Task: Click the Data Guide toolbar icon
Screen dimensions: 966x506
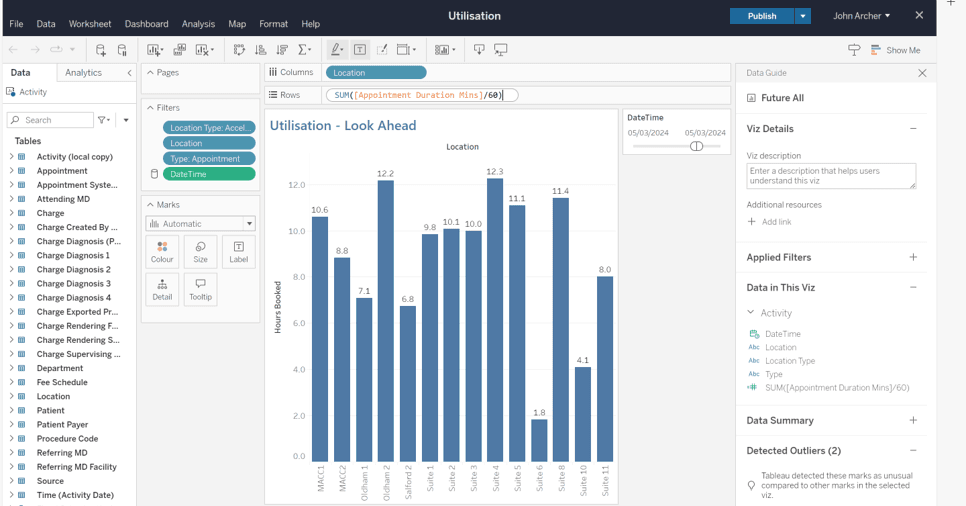Action: 854,50
